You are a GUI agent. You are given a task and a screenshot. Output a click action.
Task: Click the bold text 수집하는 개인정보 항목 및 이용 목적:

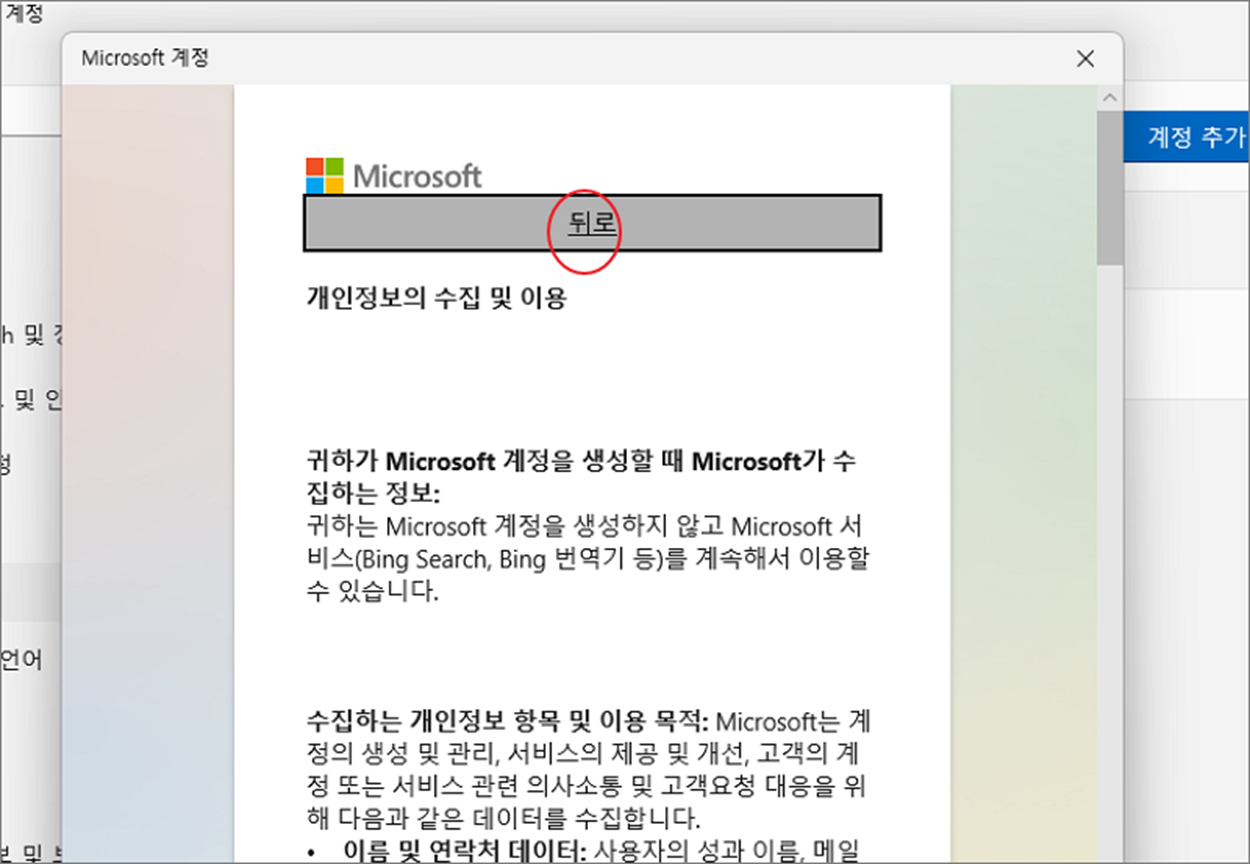[x=507, y=721]
